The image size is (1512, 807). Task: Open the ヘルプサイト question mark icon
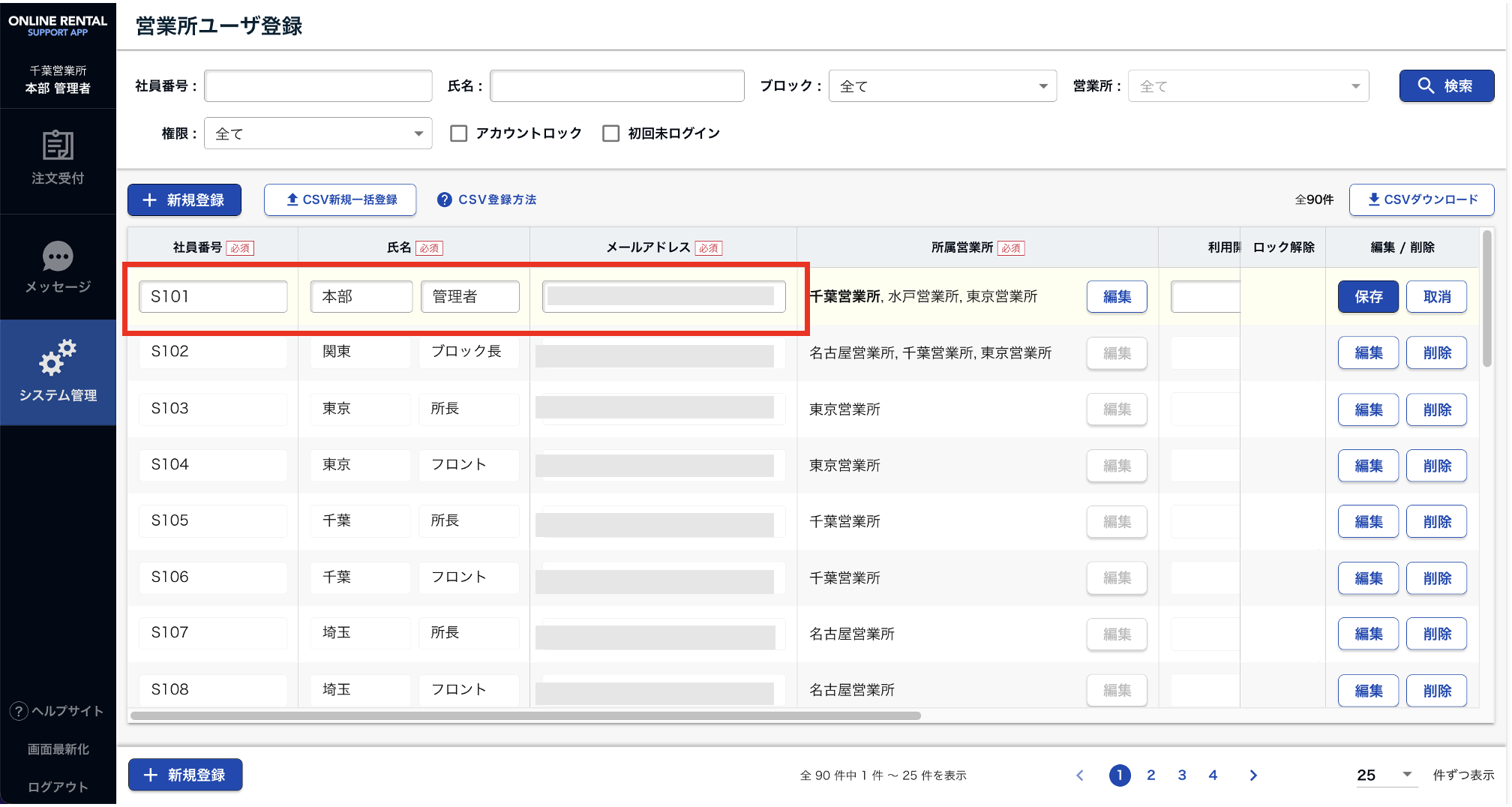19,711
